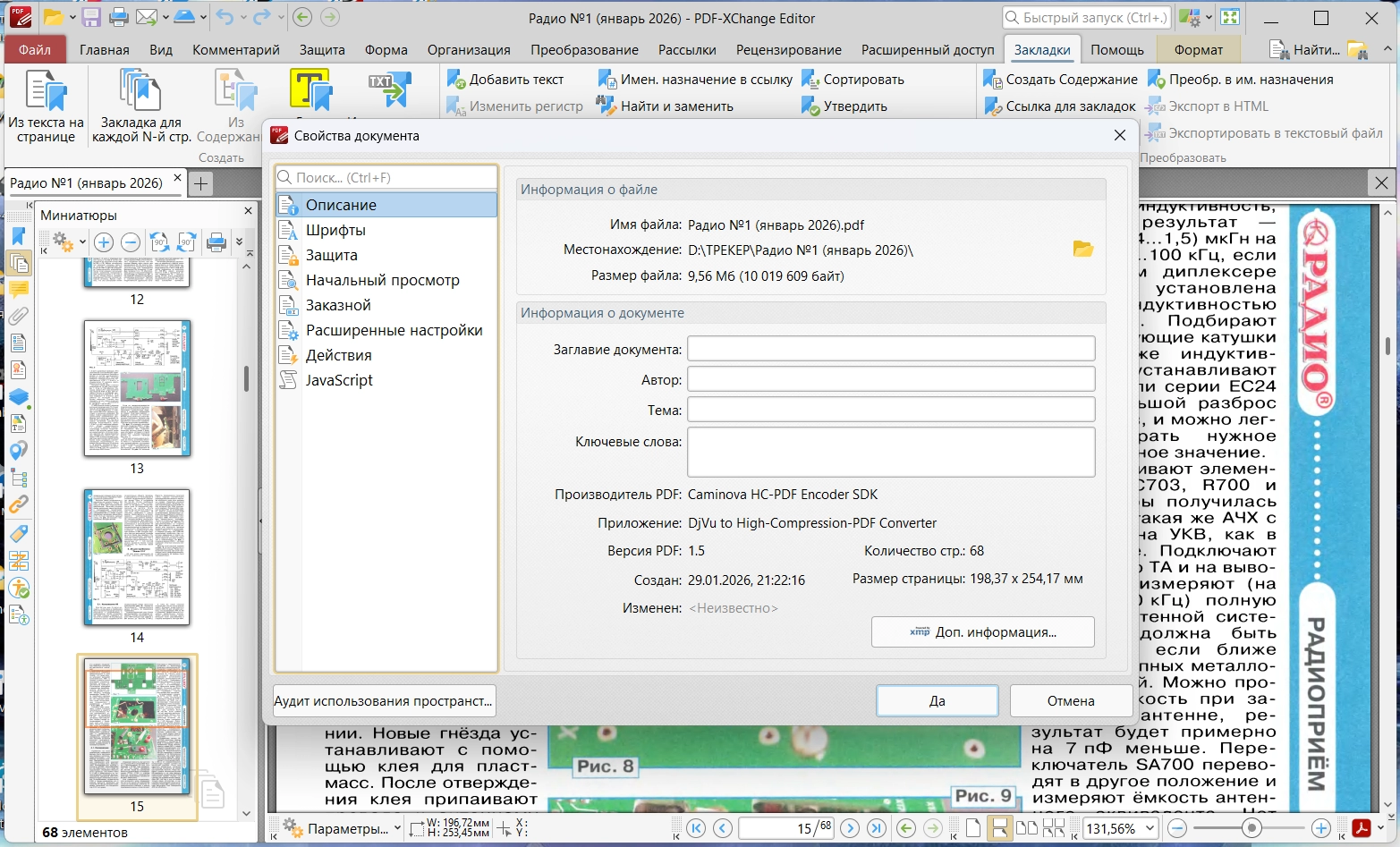Expand the Open folder dropdown arrow
The width and height of the screenshot is (1400, 847).
click(x=72, y=17)
